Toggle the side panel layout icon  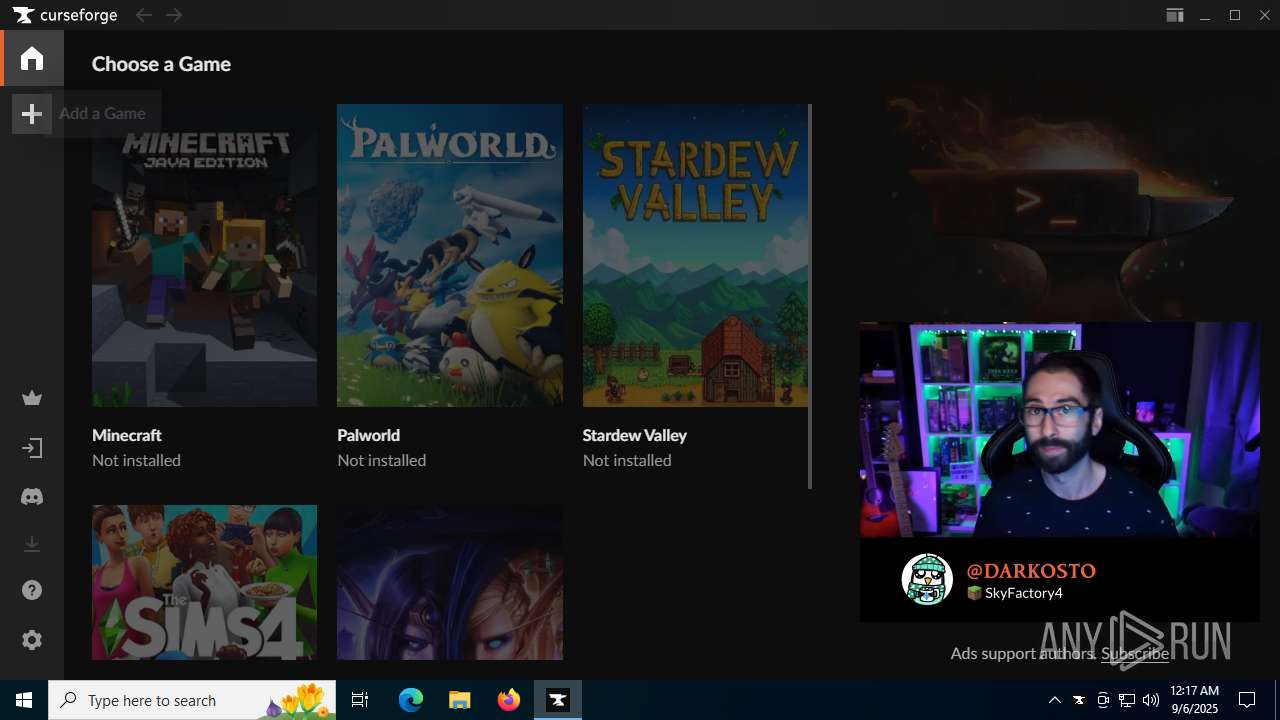pos(1175,15)
